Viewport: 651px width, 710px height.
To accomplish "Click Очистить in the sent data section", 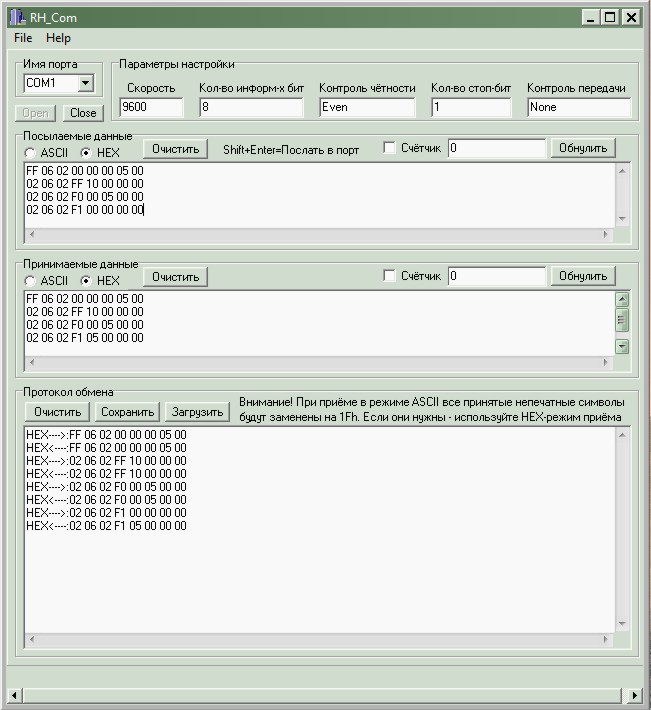I will click(175, 149).
